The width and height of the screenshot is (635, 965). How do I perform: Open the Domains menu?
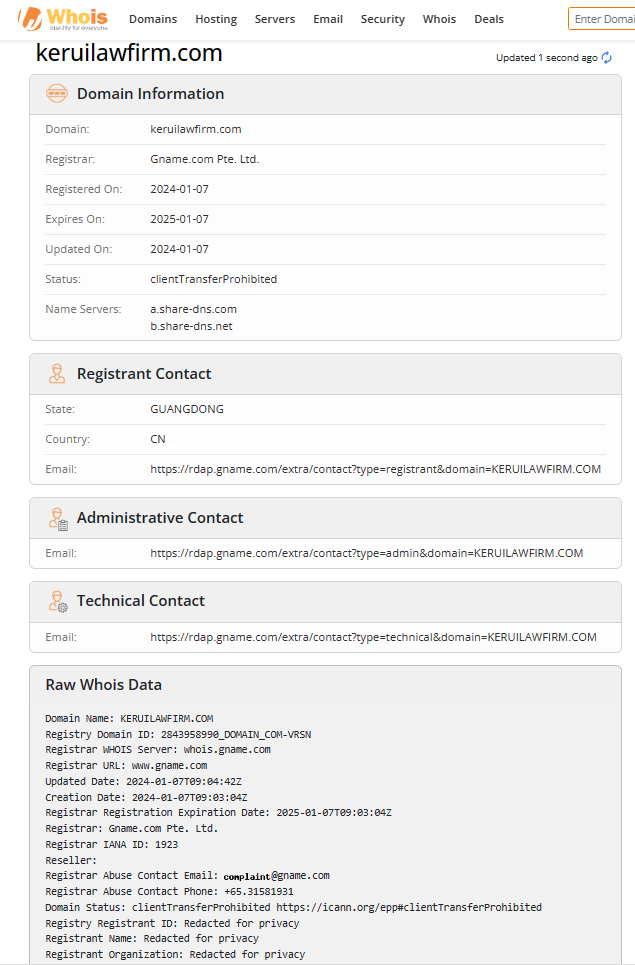pos(153,19)
